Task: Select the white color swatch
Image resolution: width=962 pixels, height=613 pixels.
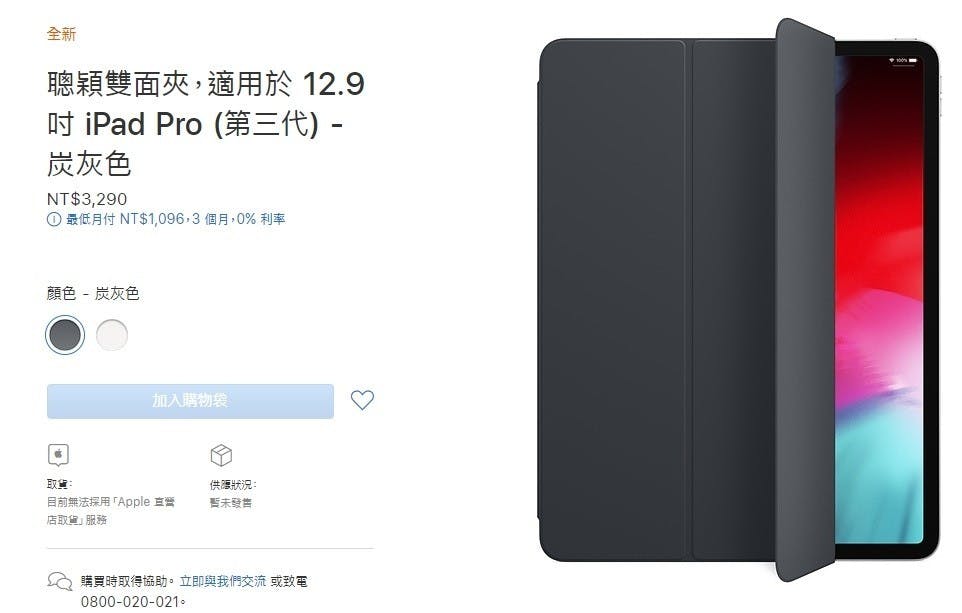Action: [112, 335]
